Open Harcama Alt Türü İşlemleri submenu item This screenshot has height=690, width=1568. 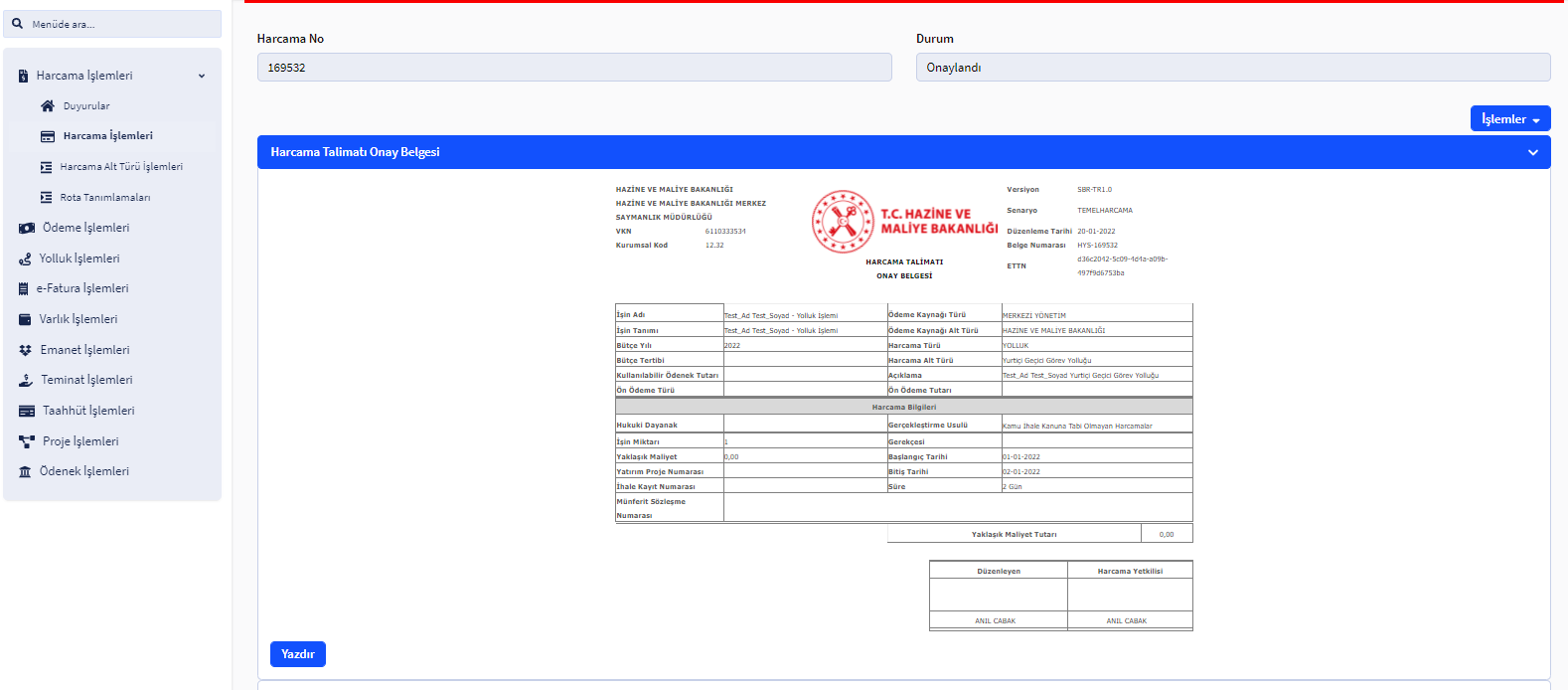coord(121,167)
